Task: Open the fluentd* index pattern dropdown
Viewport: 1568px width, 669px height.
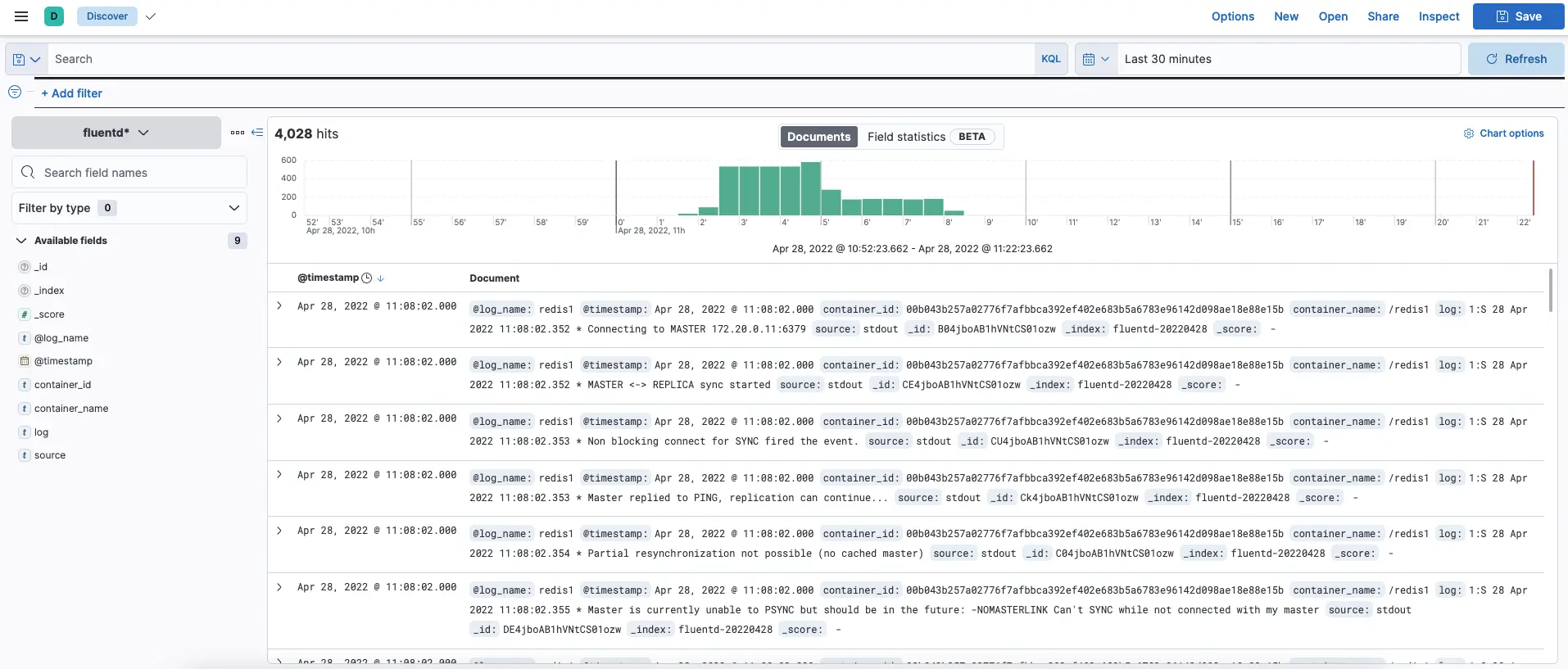Action: pyautogui.click(x=116, y=133)
